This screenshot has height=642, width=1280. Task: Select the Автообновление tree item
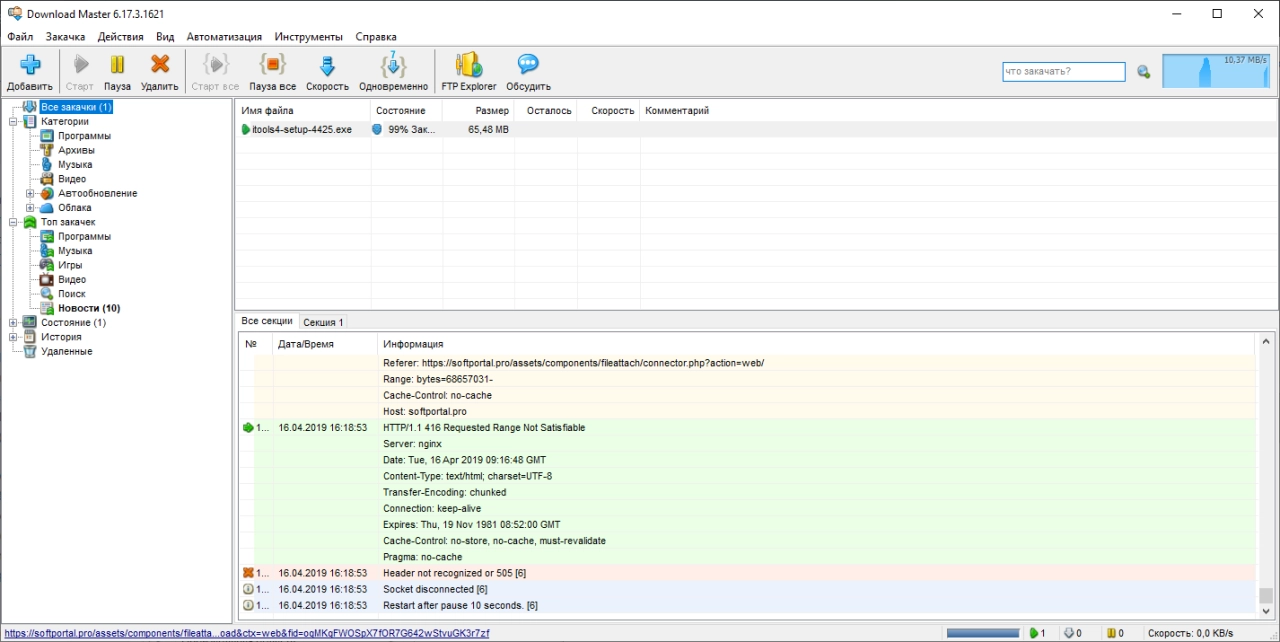coord(97,193)
